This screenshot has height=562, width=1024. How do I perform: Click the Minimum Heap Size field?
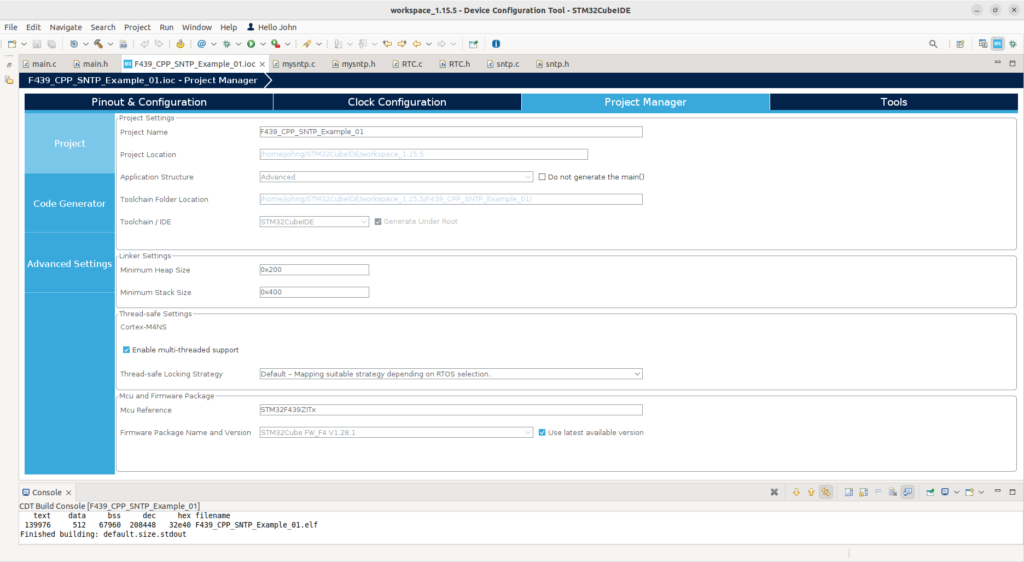pos(314,270)
